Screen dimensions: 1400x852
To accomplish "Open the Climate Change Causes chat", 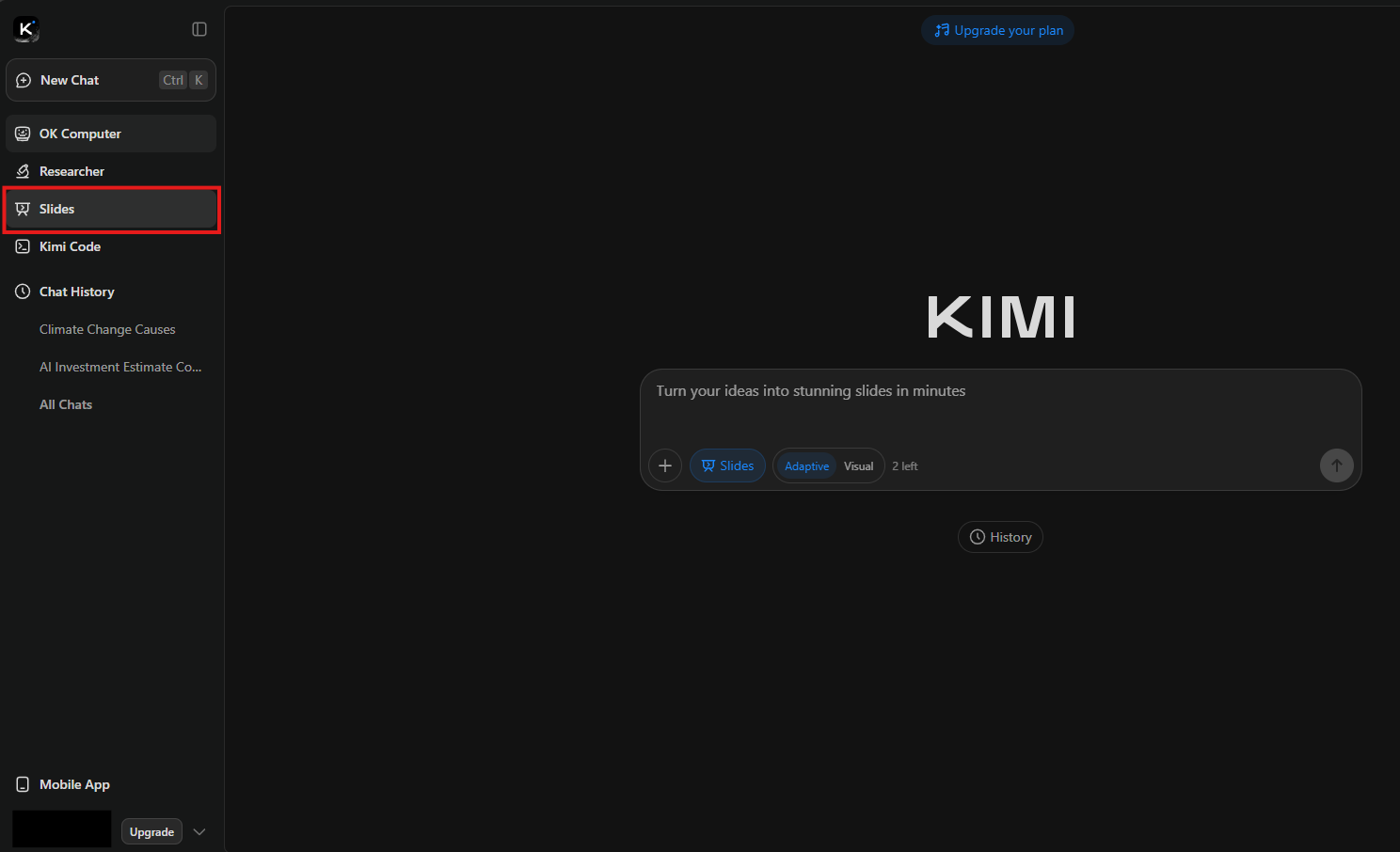I will pos(107,329).
